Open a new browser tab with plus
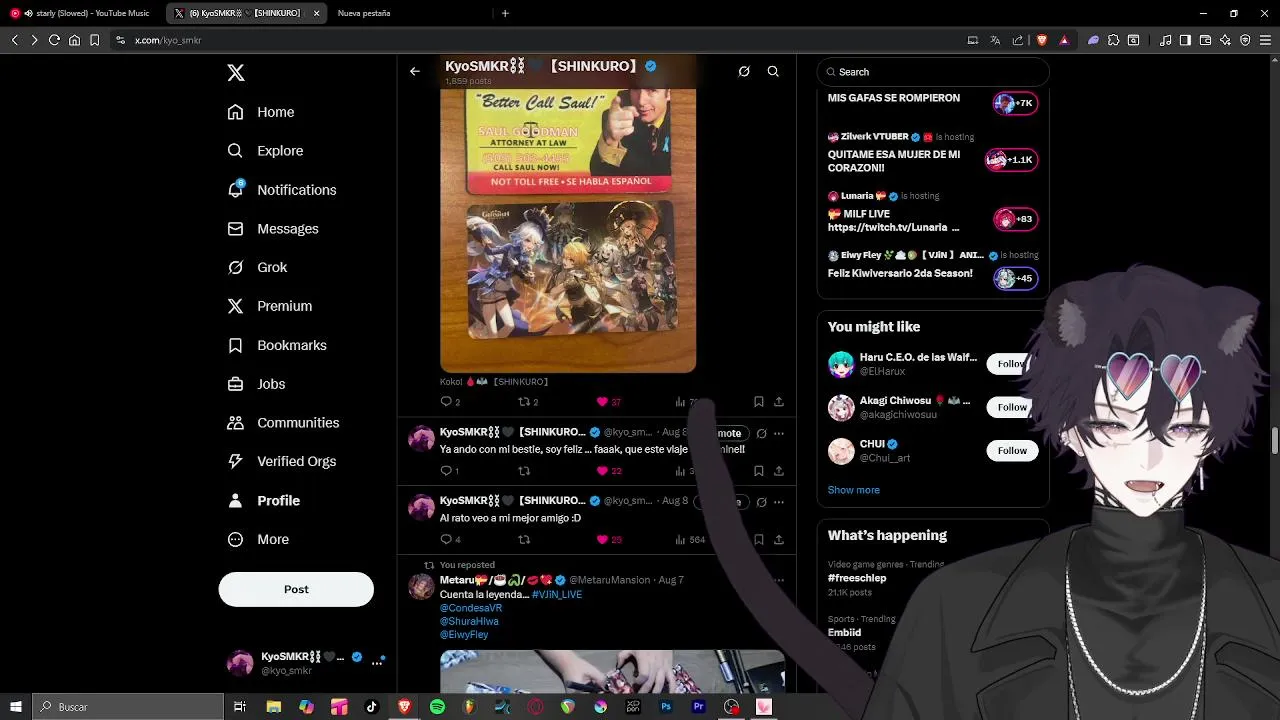The image size is (1280, 720). 505,13
